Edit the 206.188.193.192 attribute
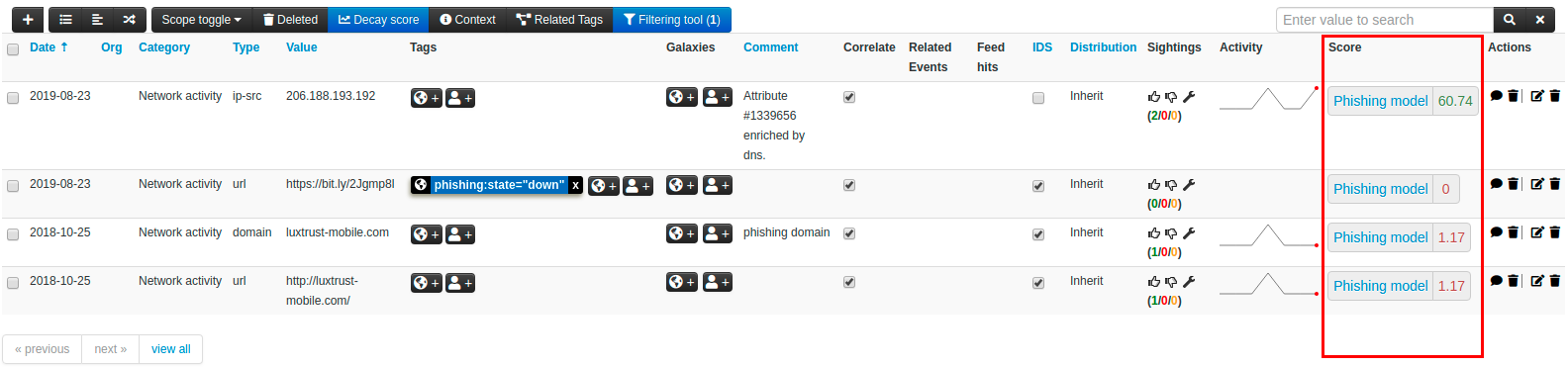 point(1537,97)
